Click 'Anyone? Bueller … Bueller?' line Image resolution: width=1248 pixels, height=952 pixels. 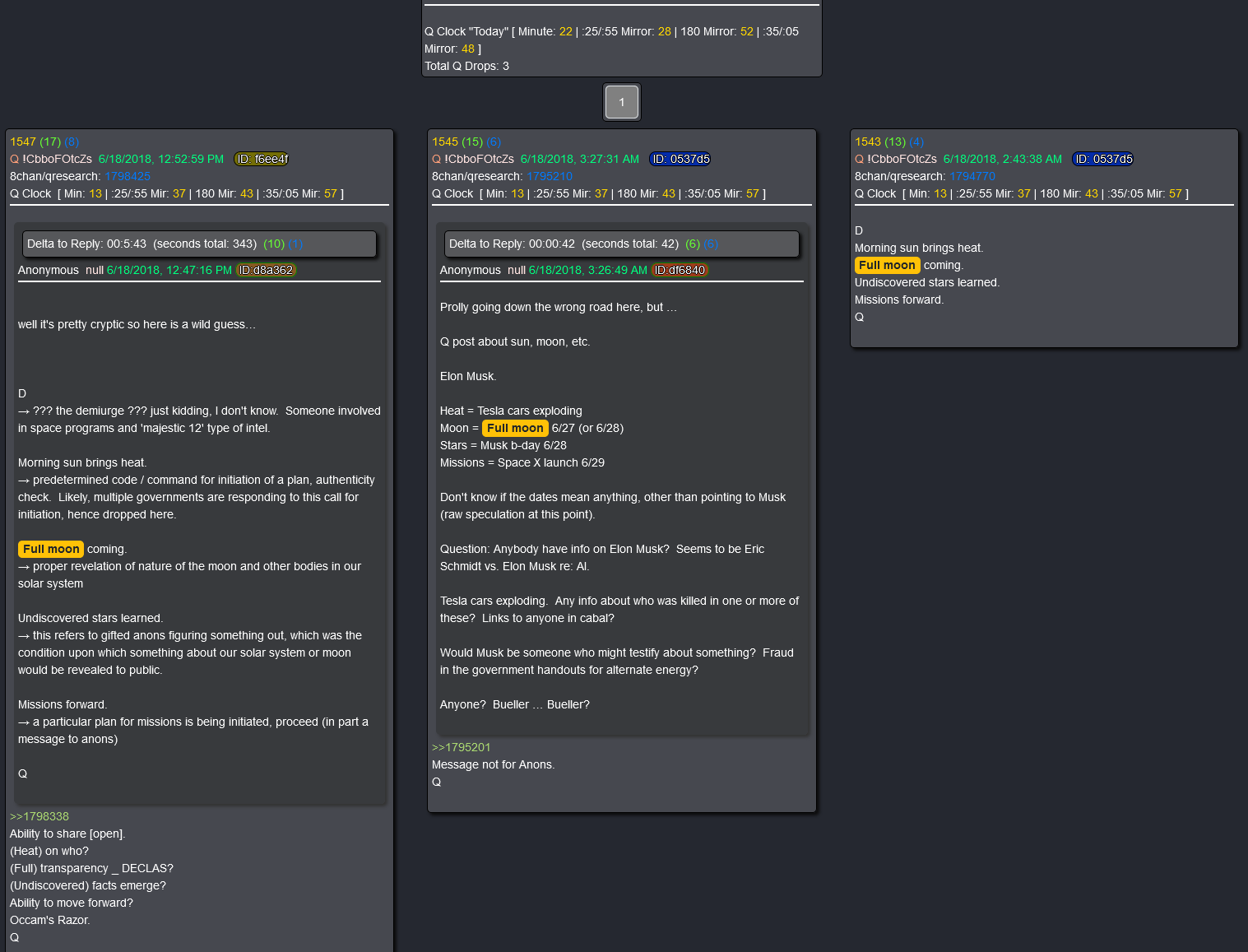(x=515, y=704)
